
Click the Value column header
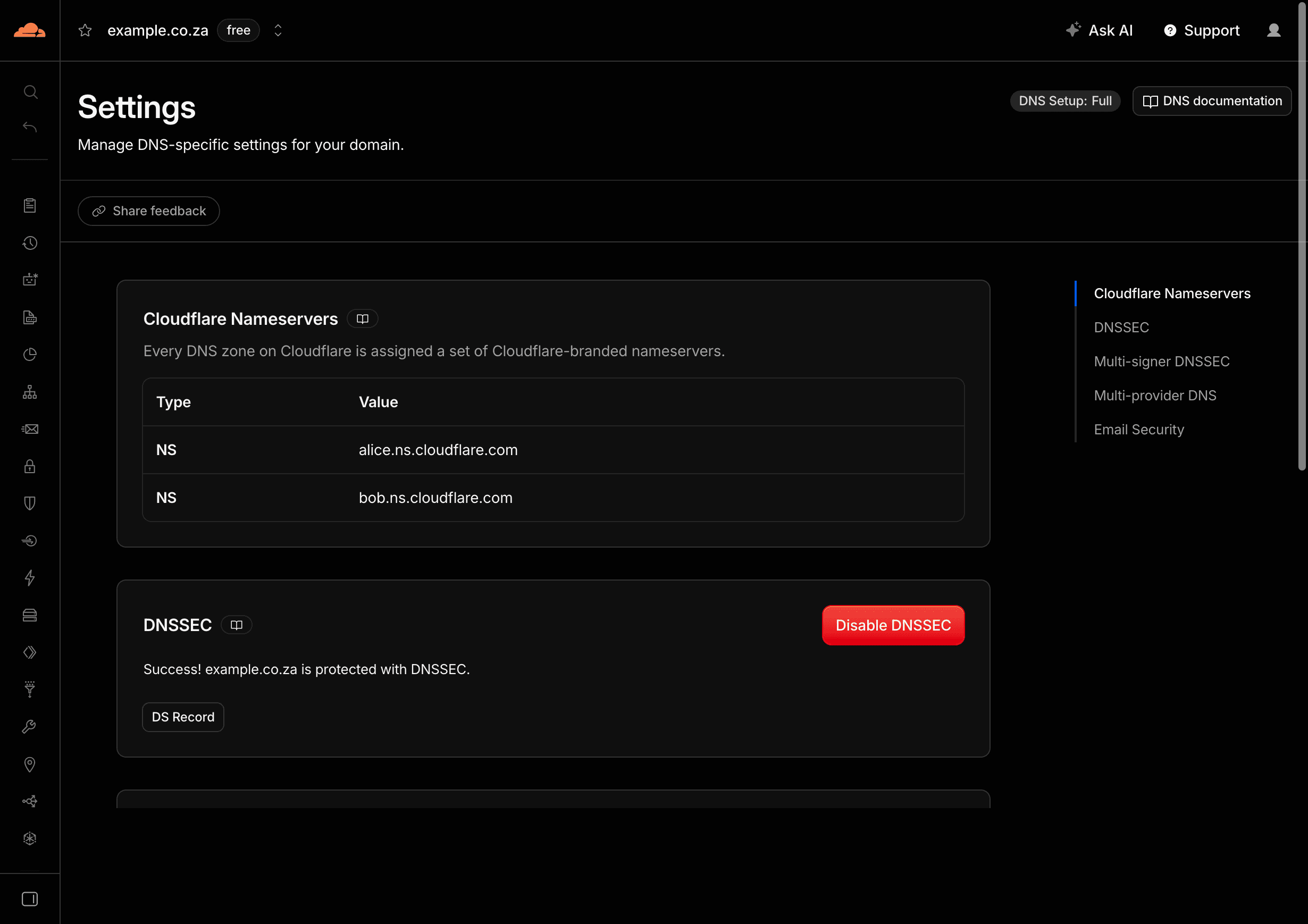378,402
